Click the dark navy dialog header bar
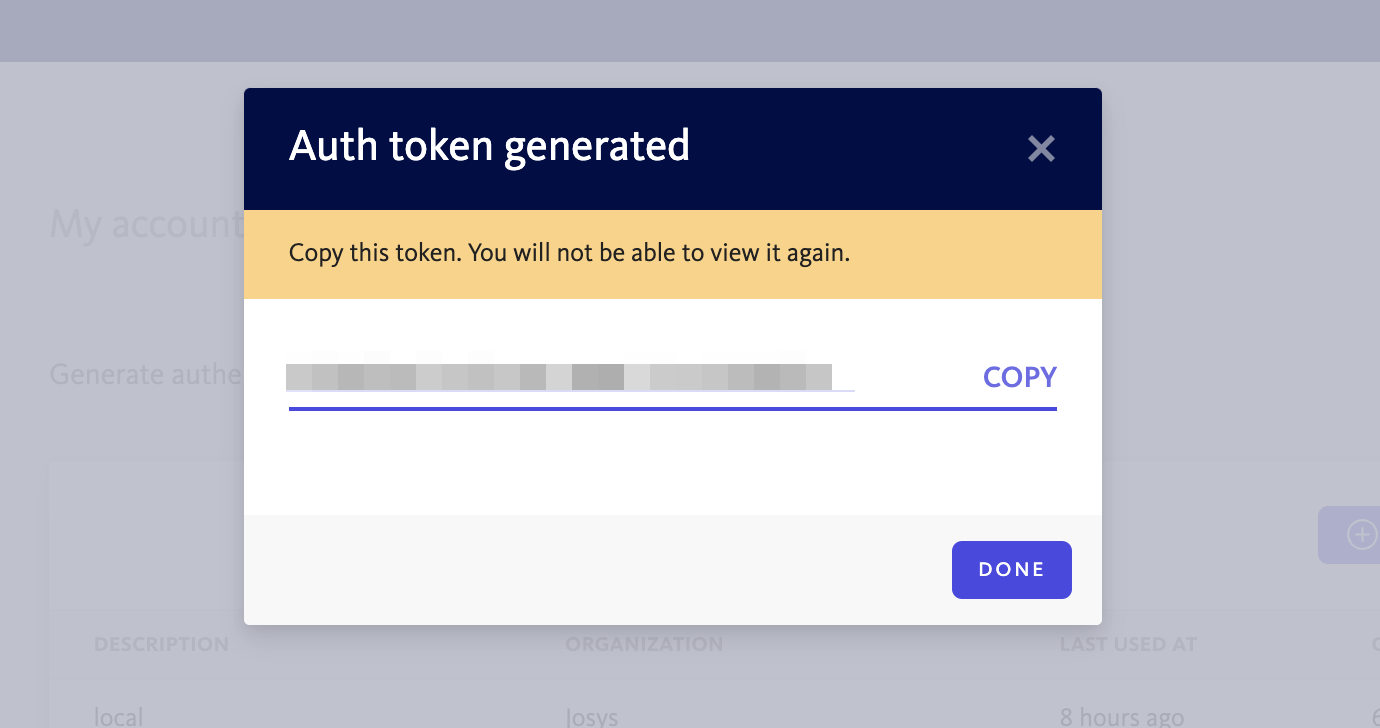The image size is (1380, 728). tap(850, 148)
